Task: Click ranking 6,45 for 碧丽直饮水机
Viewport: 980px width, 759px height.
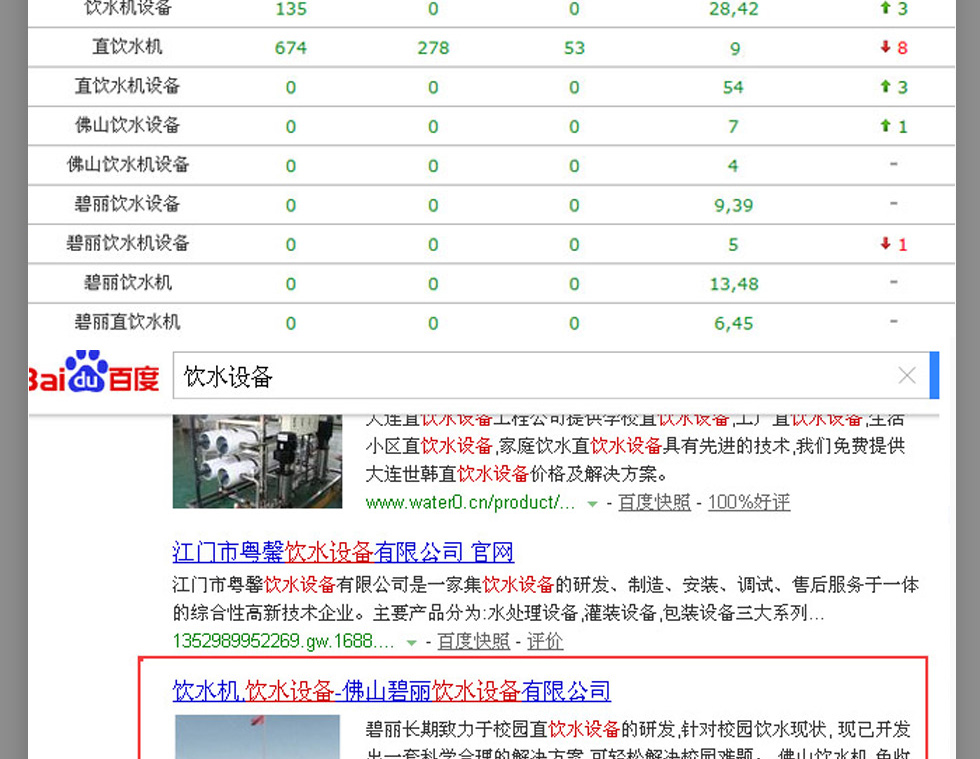Action: click(733, 324)
